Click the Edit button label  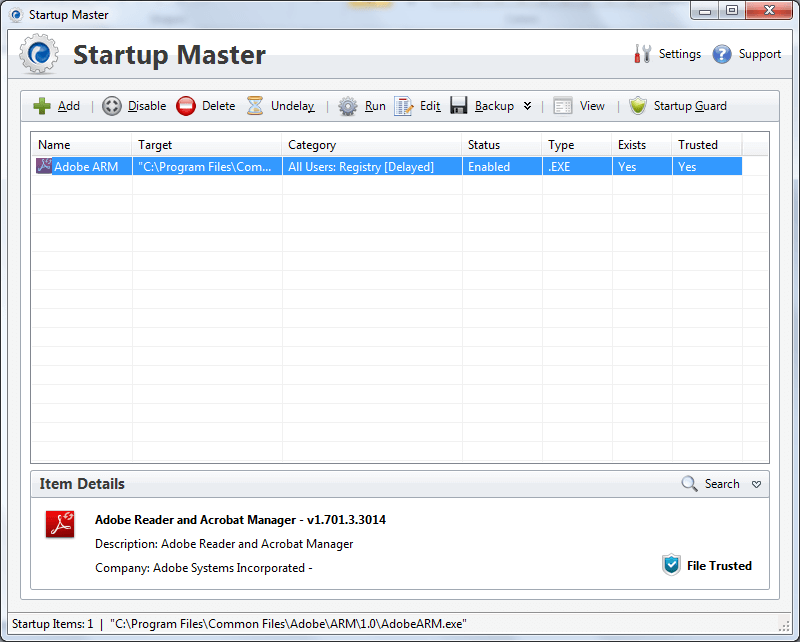click(430, 106)
